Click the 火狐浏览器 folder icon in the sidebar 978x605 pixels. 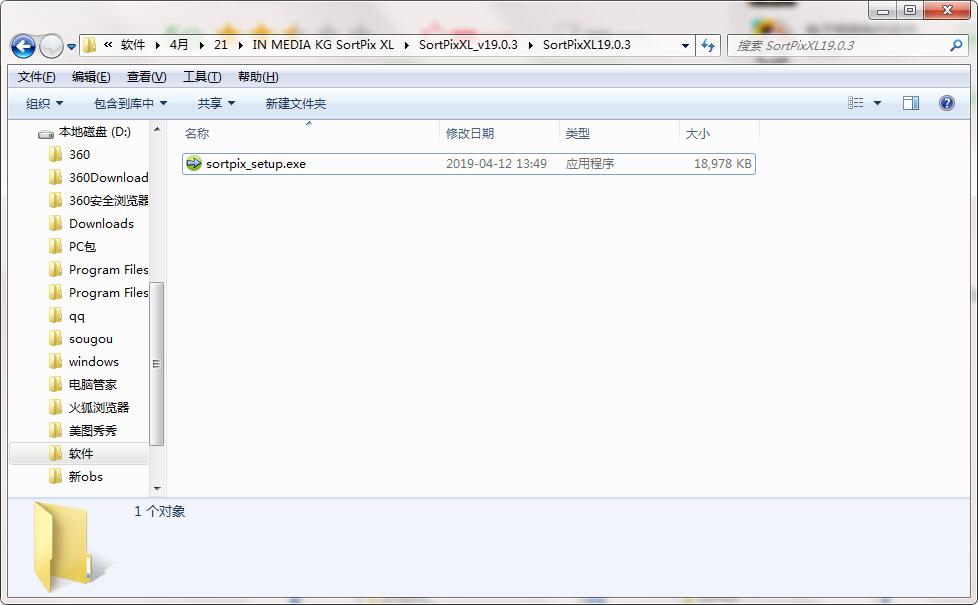coord(56,408)
